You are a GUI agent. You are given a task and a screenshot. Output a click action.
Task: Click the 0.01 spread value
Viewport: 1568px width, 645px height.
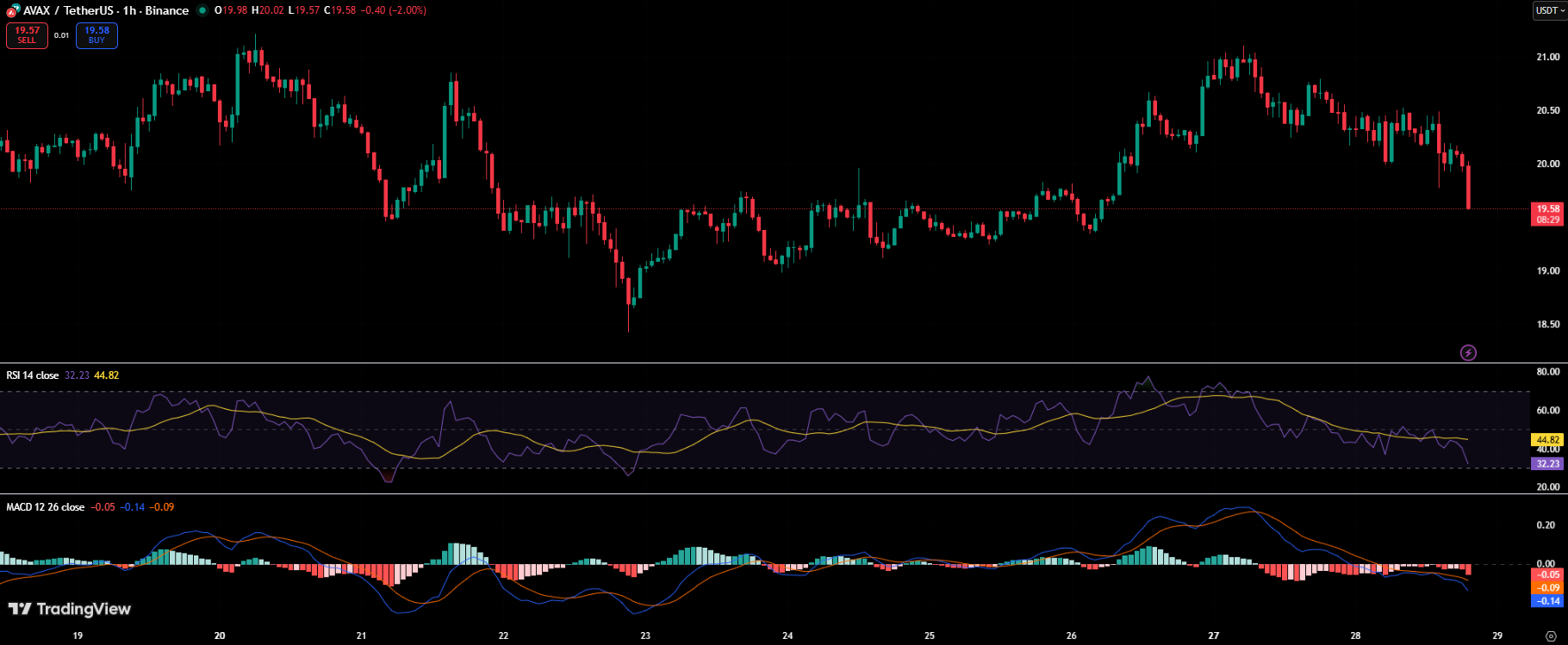pos(61,35)
